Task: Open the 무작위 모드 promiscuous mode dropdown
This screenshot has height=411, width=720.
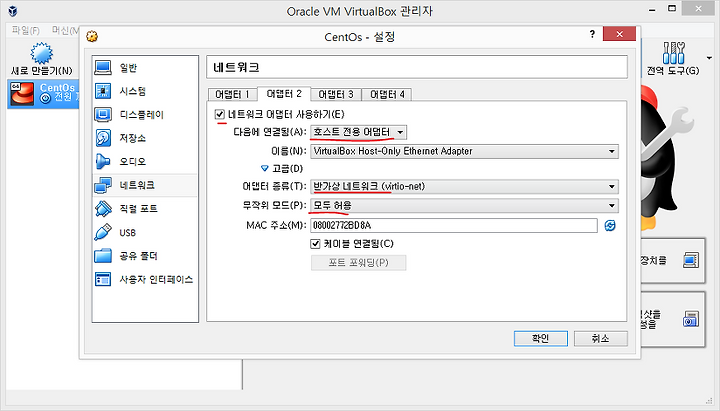Action: click(x=464, y=205)
